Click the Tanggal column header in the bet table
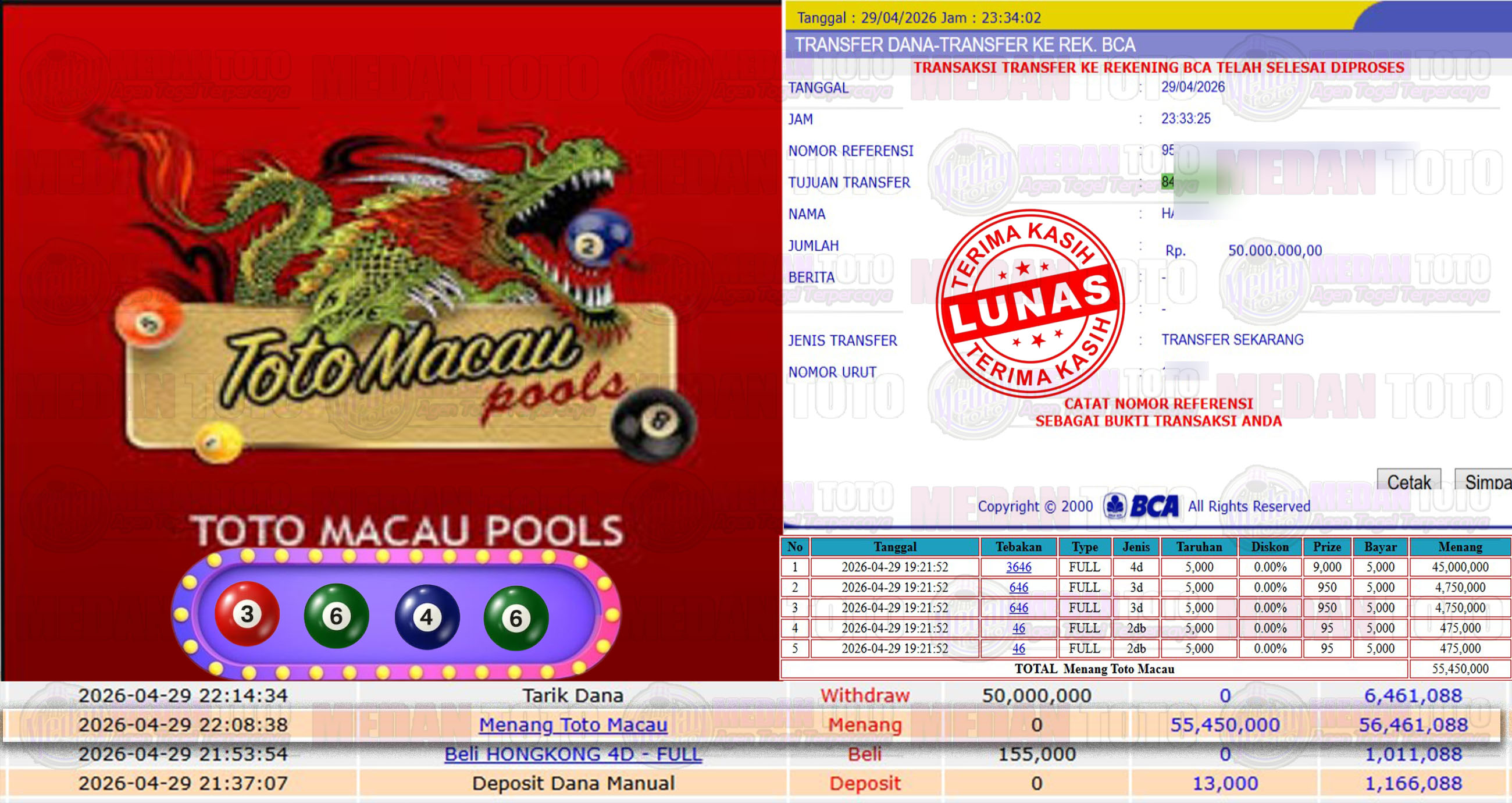 click(x=894, y=547)
